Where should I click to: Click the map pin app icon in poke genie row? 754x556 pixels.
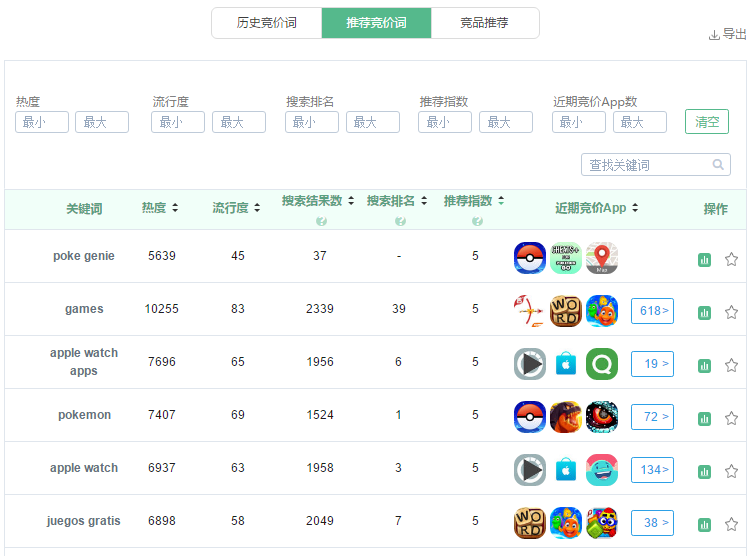(602, 258)
